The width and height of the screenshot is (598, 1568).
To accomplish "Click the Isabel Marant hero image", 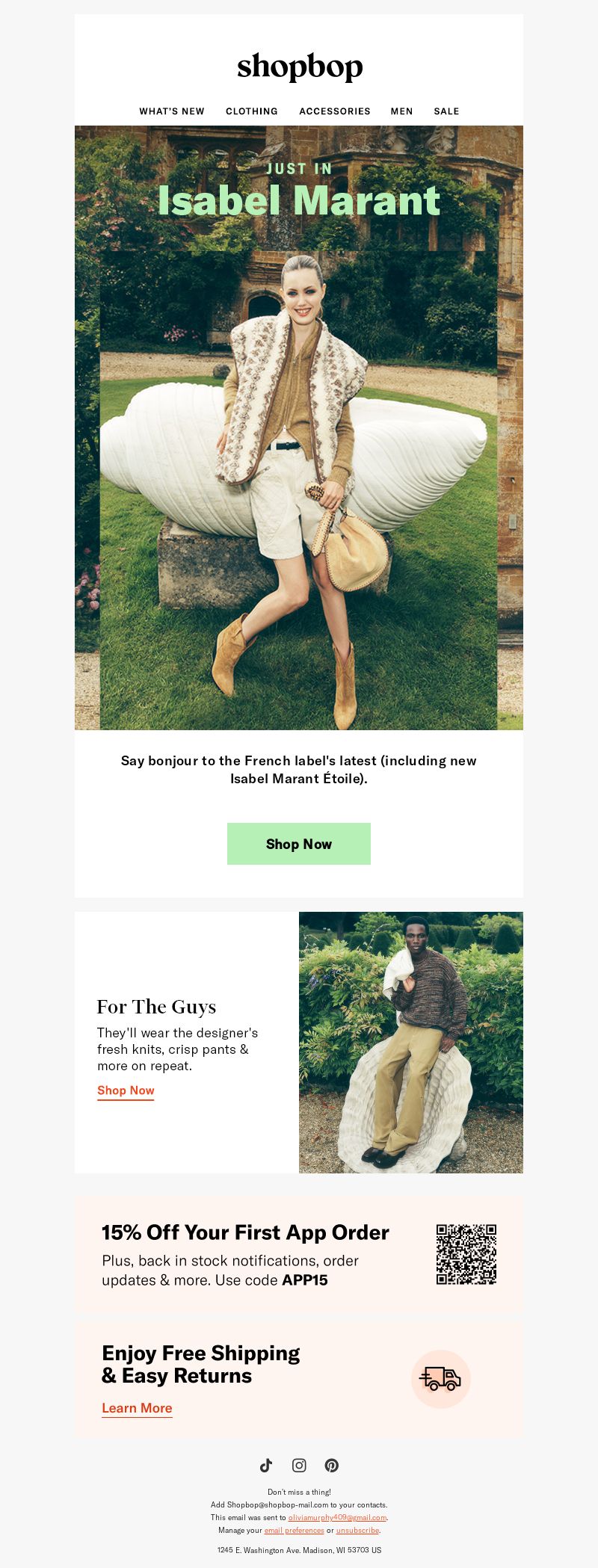I will coord(299,428).
